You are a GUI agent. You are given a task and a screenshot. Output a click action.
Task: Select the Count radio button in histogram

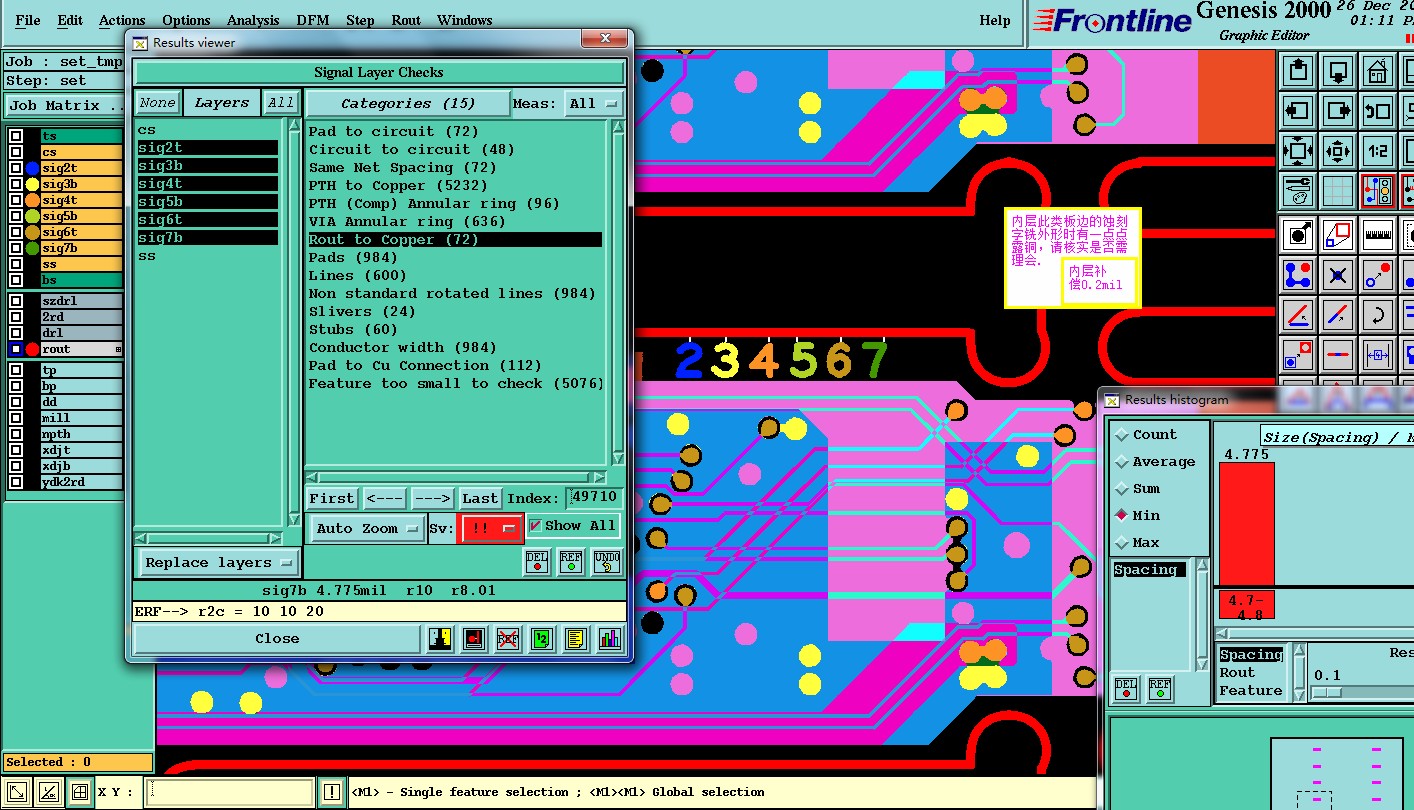1122,435
